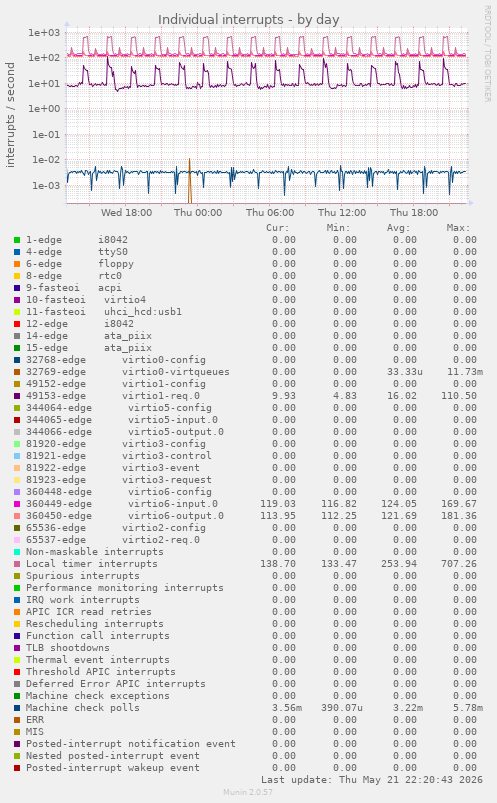The image size is (497, 803).
Task: Select the TLB shootdowns legend label
Action: click(x=68, y=648)
